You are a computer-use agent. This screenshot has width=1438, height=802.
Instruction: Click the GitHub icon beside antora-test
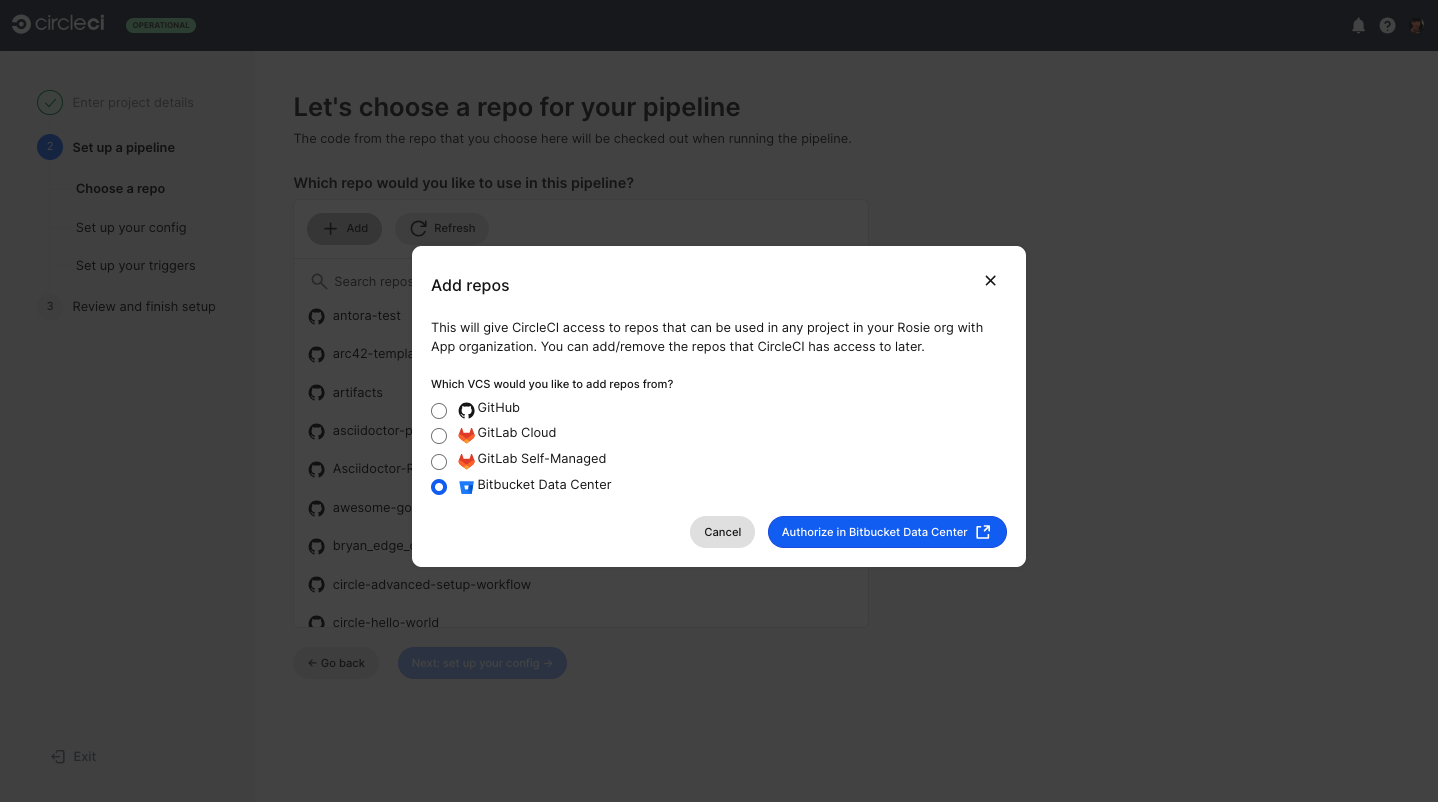316,316
